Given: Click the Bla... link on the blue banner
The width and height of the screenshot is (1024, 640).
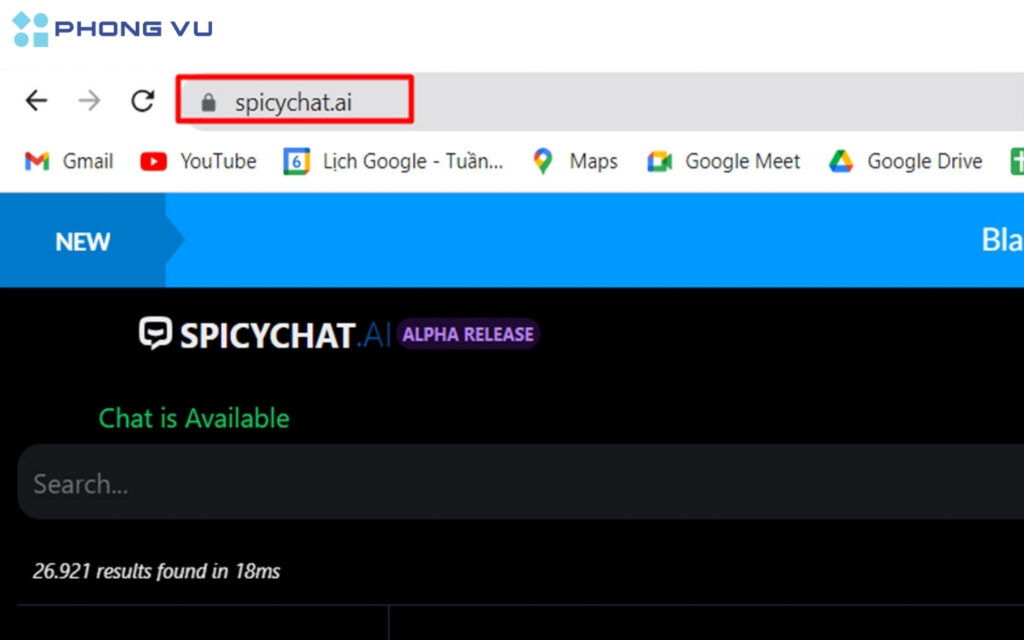Looking at the screenshot, I should pos(1005,241).
